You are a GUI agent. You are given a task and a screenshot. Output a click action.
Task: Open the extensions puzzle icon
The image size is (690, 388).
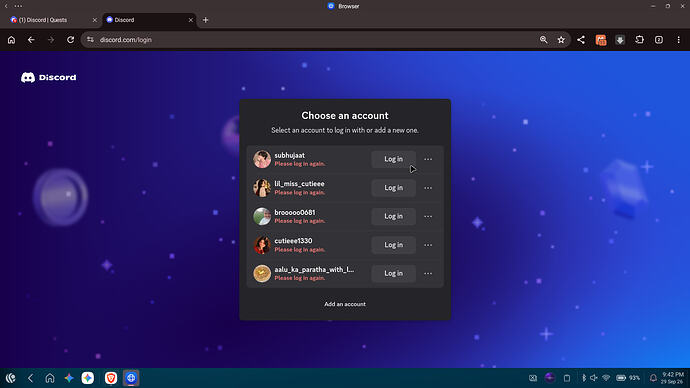tap(639, 40)
